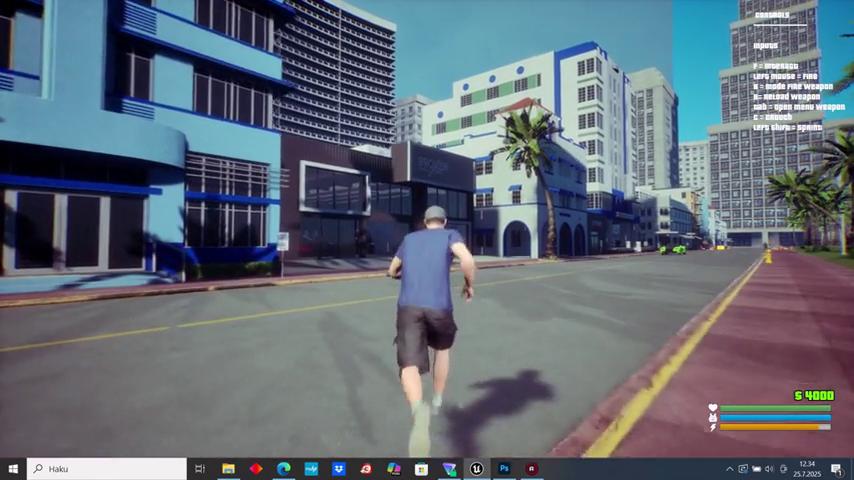
Task: Click the 'C = Crouch' control hint
Action: point(773,117)
